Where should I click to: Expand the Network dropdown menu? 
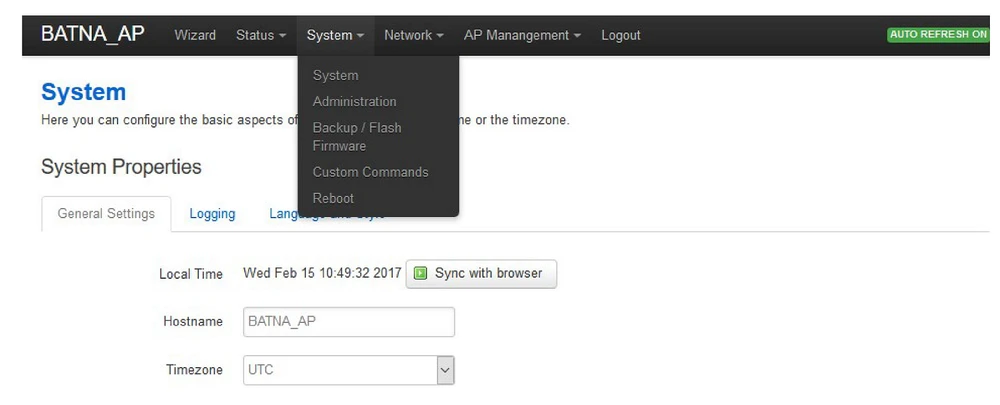[414, 35]
